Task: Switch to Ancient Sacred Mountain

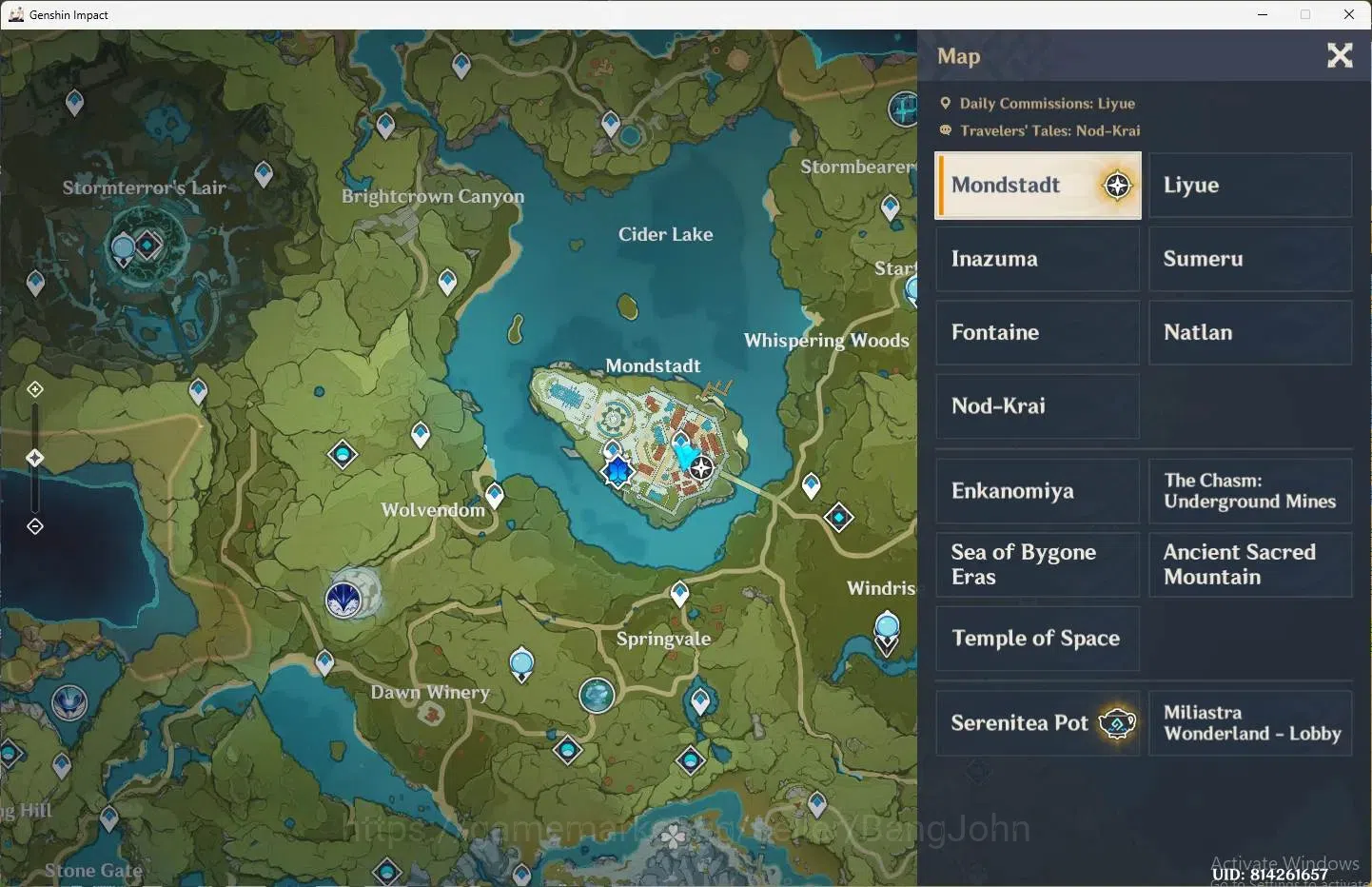Action: click(1250, 564)
